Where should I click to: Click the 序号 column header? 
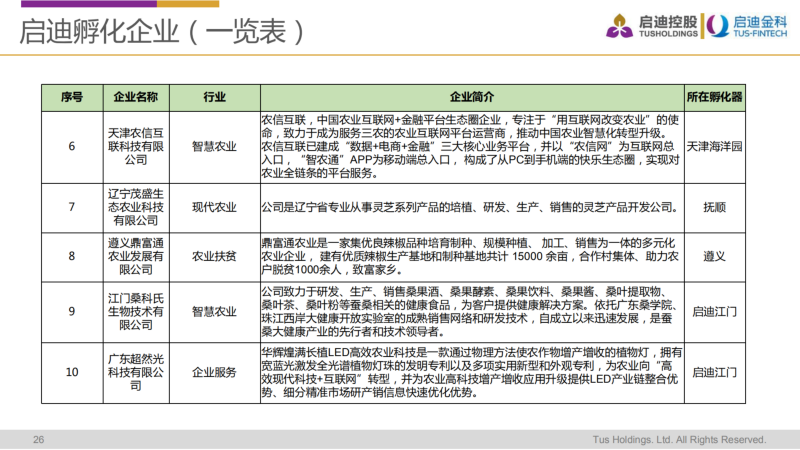[72, 97]
